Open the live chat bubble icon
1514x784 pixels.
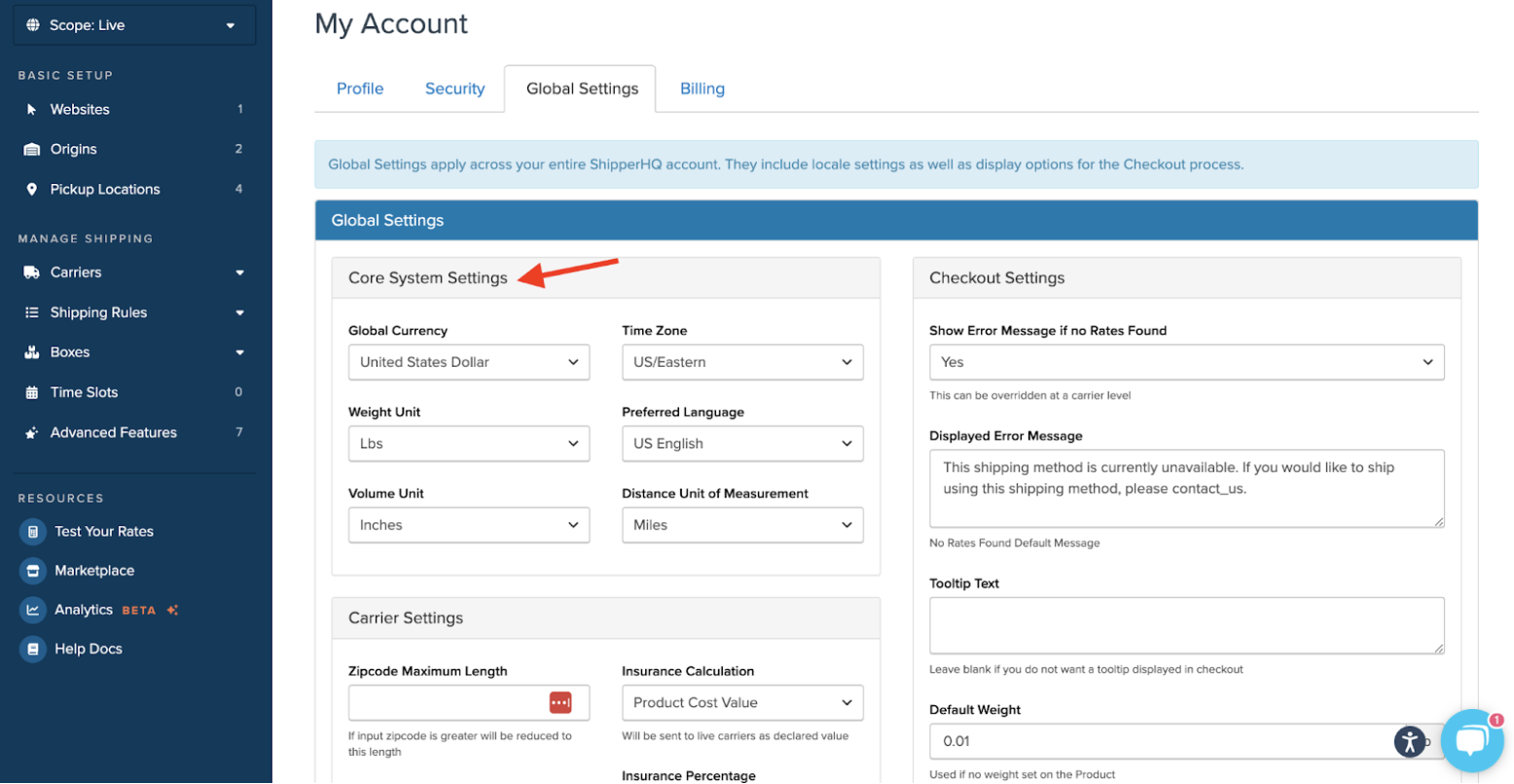1471,741
